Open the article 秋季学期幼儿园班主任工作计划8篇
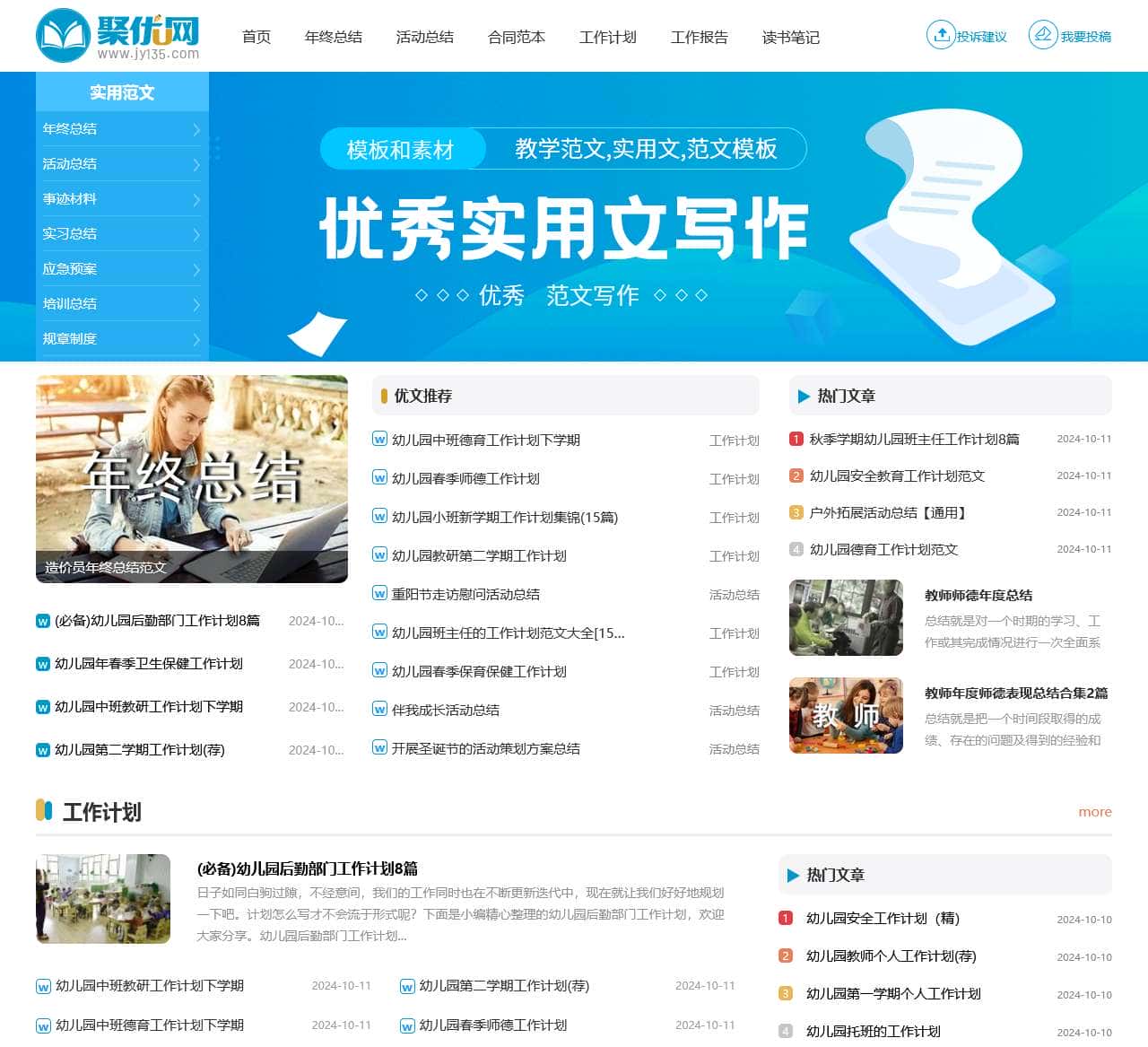The height and width of the screenshot is (1047, 1148). [x=914, y=439]
